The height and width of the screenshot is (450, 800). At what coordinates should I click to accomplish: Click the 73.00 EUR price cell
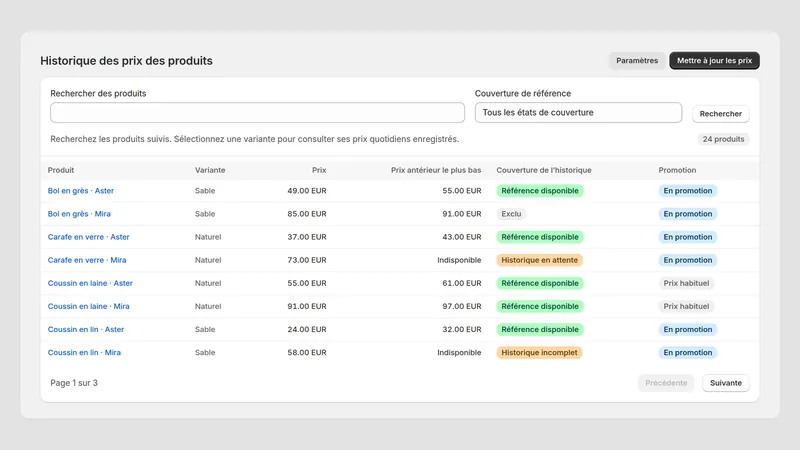307,260
